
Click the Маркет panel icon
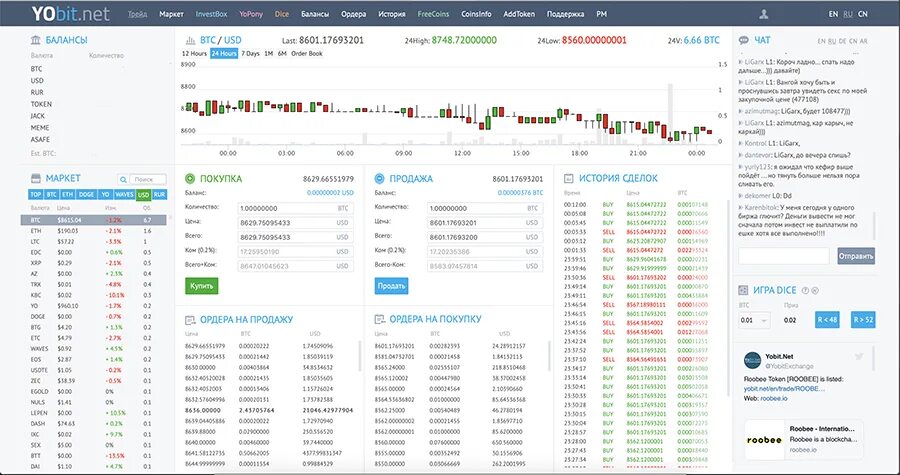pos(36,178)
